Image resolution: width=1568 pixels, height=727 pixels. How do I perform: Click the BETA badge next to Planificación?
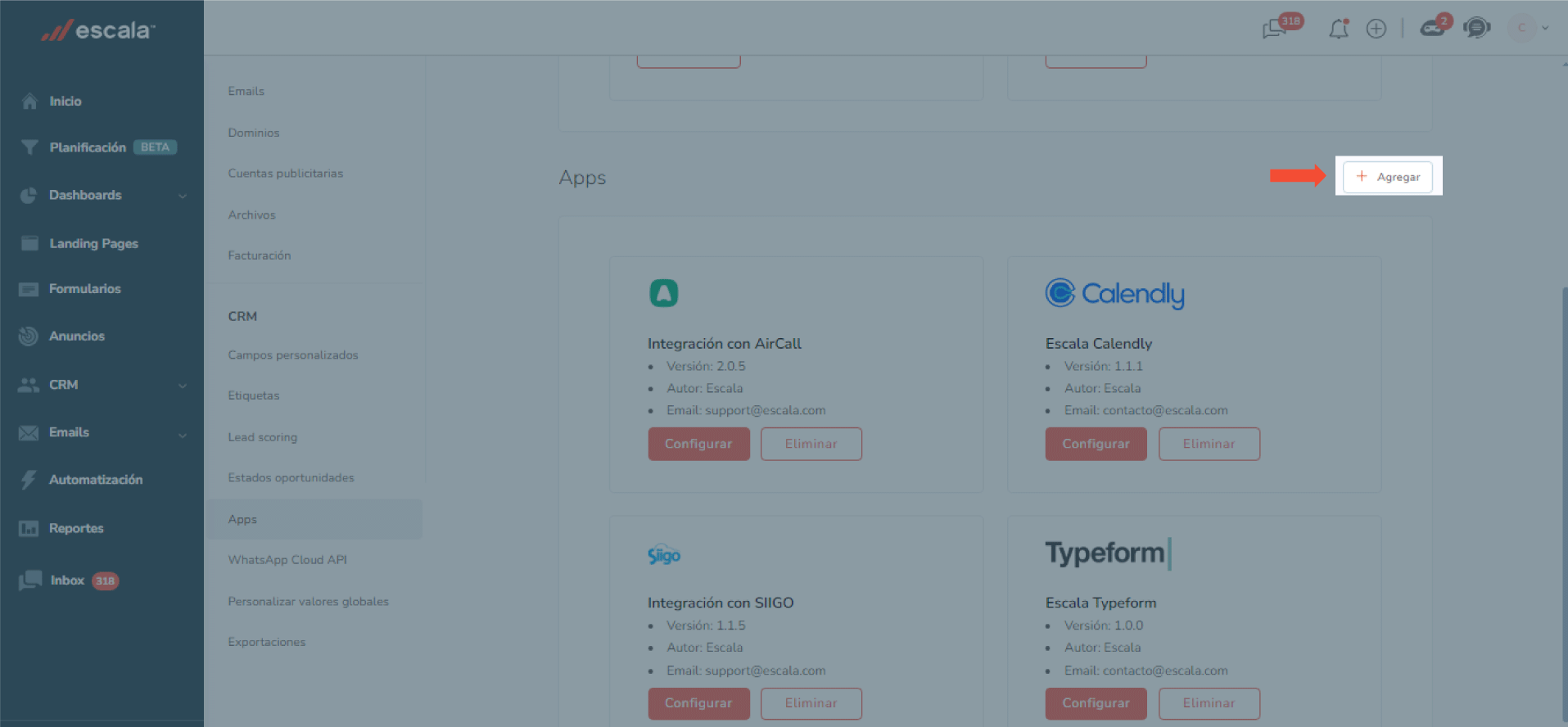coord(155,147)
